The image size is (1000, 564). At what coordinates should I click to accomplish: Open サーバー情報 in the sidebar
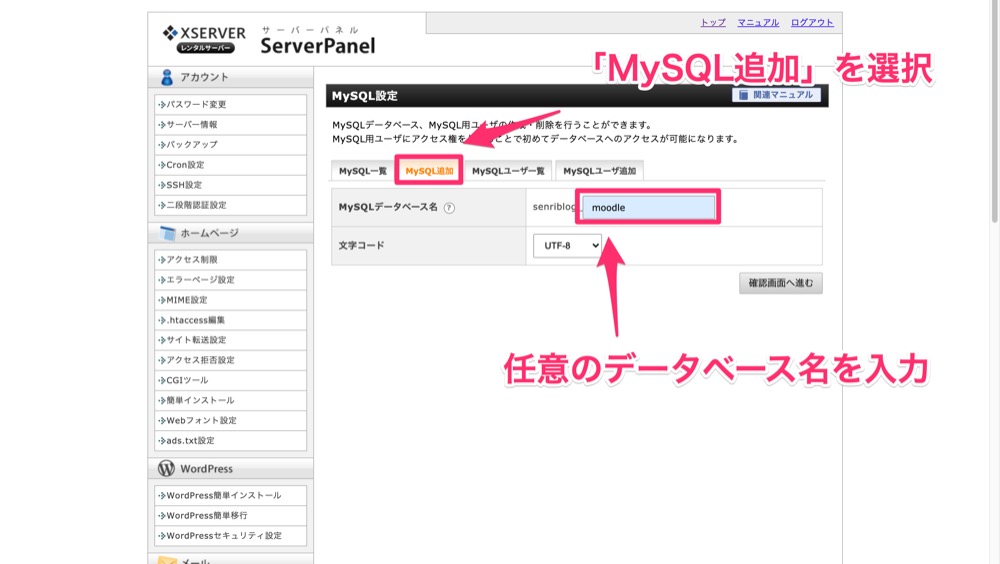click(x=230, y=124)
